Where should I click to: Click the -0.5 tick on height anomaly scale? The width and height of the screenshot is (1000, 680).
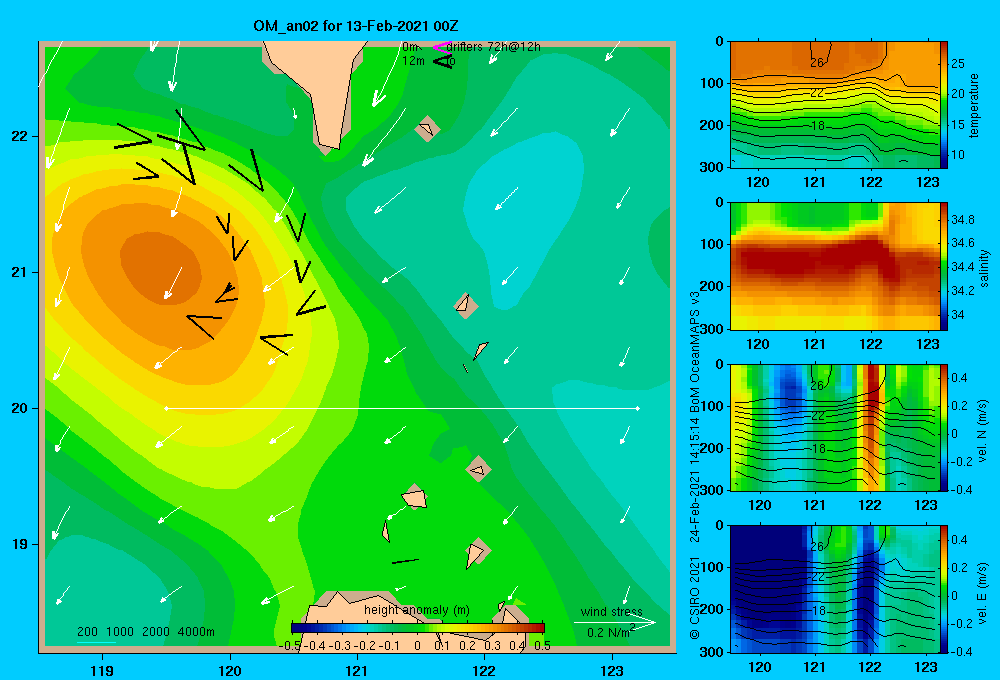(x=290, y=646)
